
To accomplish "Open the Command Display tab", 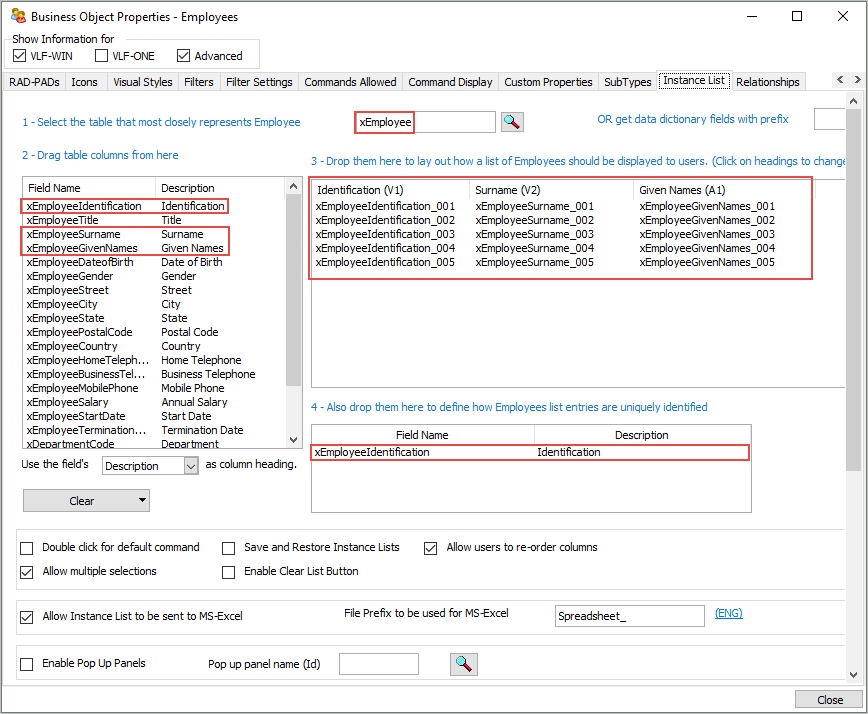I will click(450, 82).
